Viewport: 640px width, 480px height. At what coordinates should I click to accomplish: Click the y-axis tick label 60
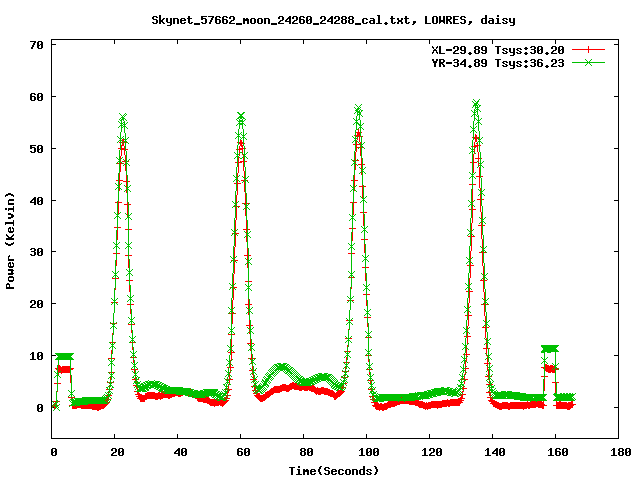coord(36,97)
